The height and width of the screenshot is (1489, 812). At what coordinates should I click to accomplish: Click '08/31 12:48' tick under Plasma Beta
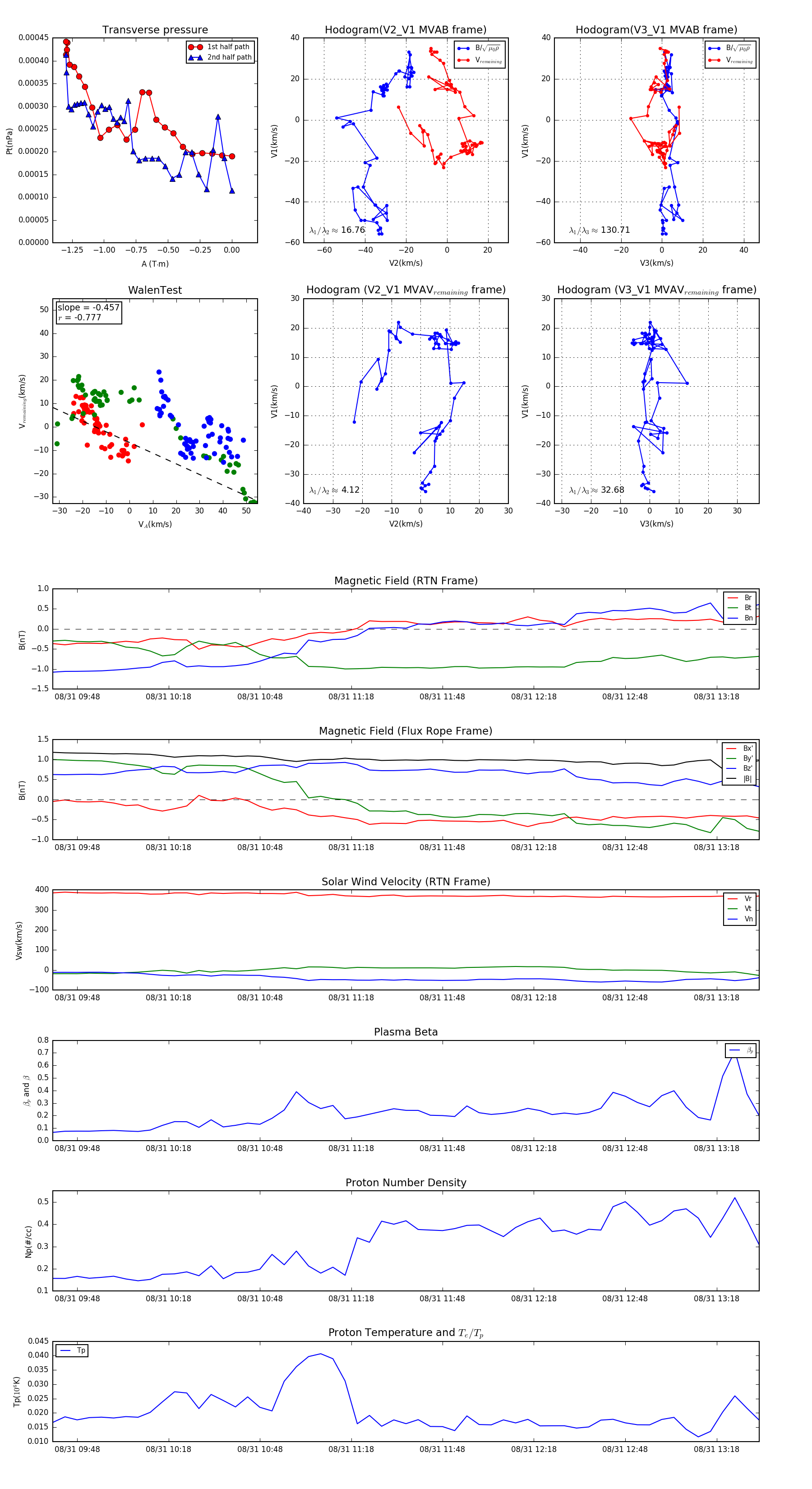(625, 1148)
